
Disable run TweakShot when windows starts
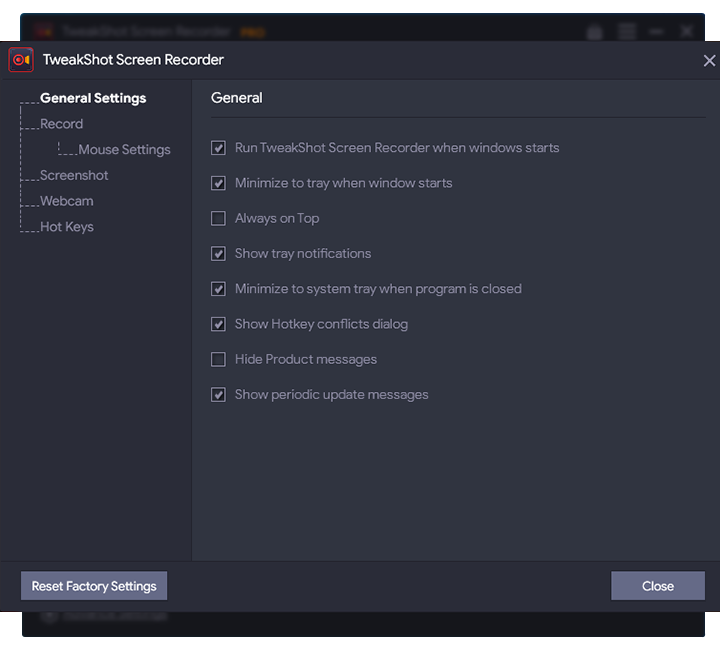(218, 148)
